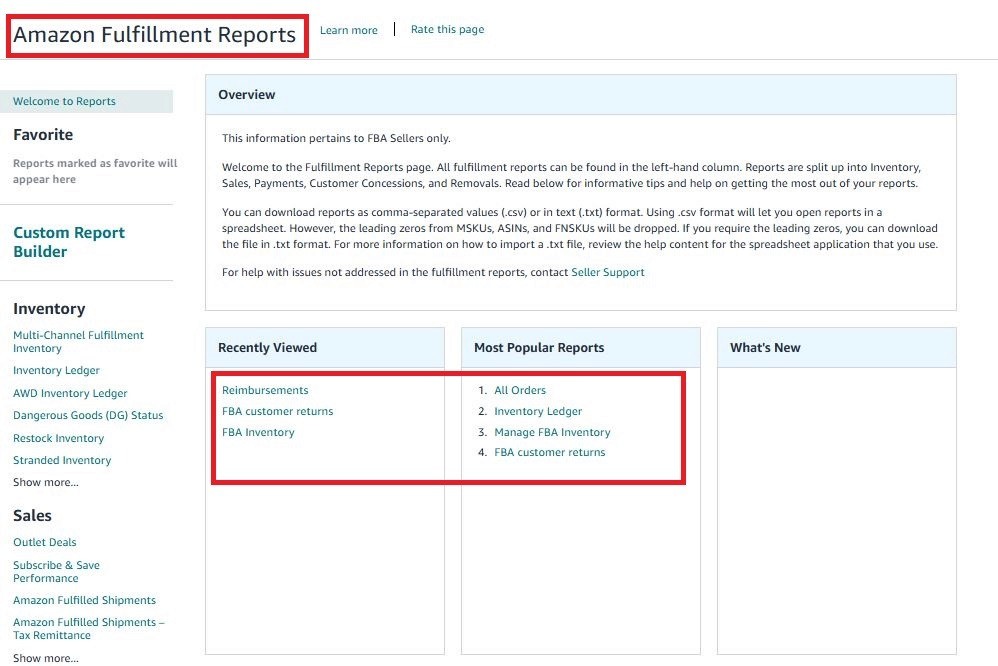The height and width of the screenshot is (666, 998).
Task: Open the AWD Inventory Ledger
Action: coord(70,393)
